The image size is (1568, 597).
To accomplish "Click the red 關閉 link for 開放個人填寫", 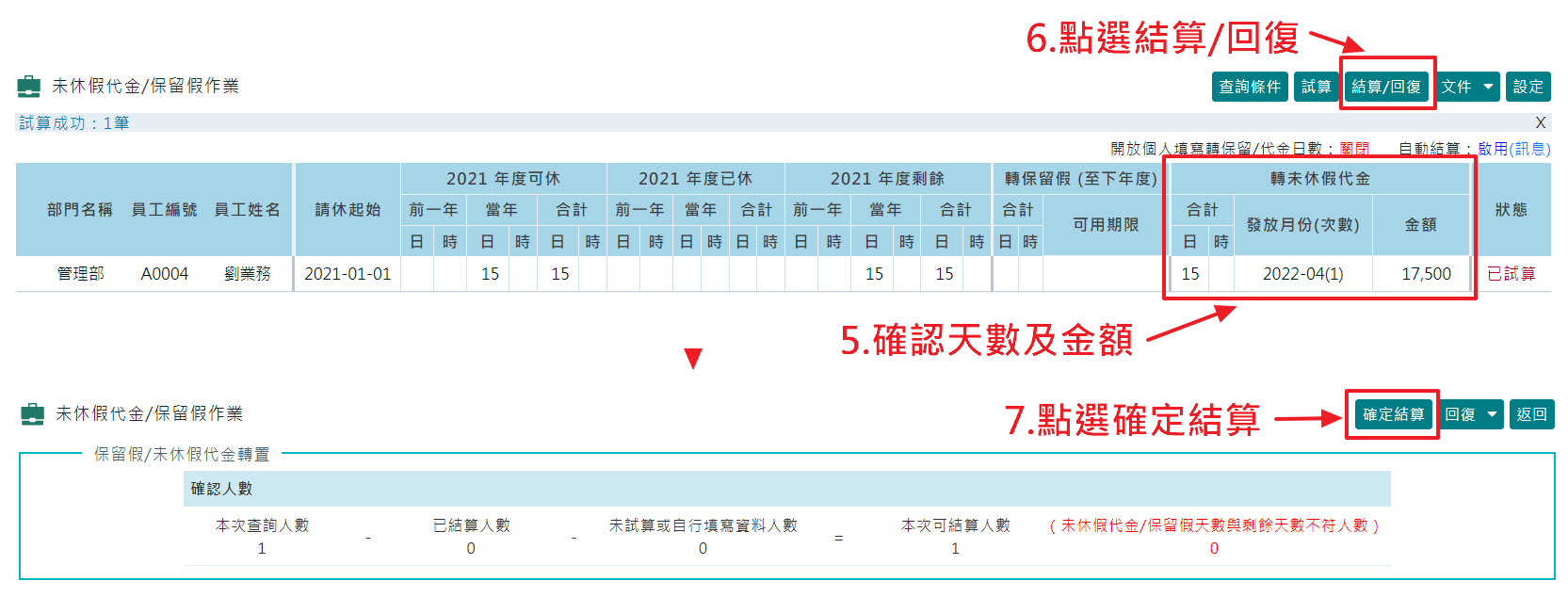I will [x=1354, y=149].
